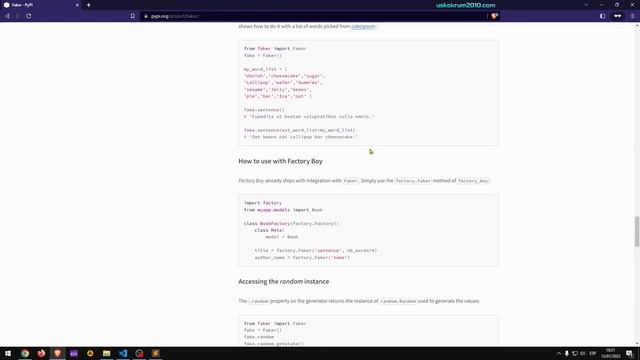Open the purple code editor taskbar icon

74,353
